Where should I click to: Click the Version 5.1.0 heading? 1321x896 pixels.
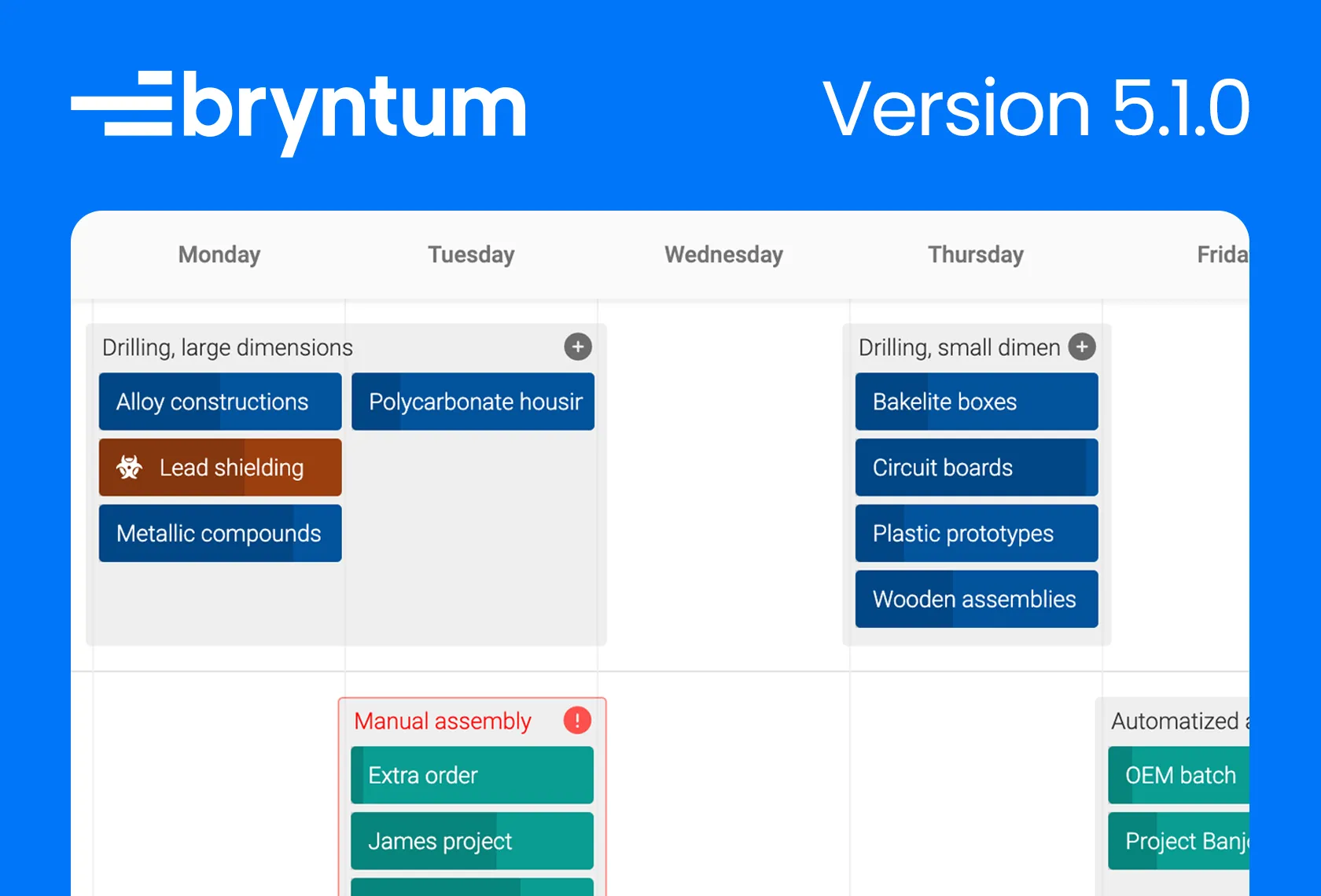[x=1036, y=108]
